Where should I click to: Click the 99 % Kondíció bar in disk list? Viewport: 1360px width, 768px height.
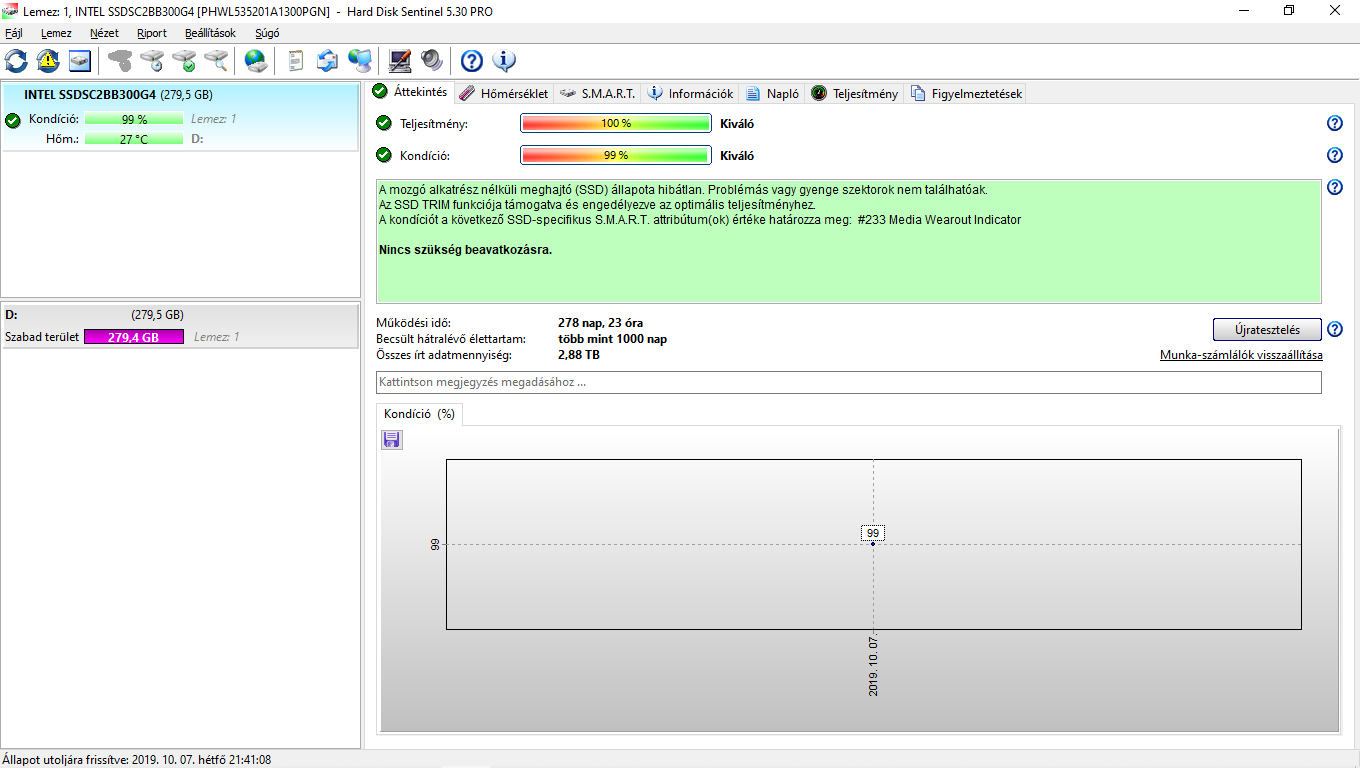(134, 119)
